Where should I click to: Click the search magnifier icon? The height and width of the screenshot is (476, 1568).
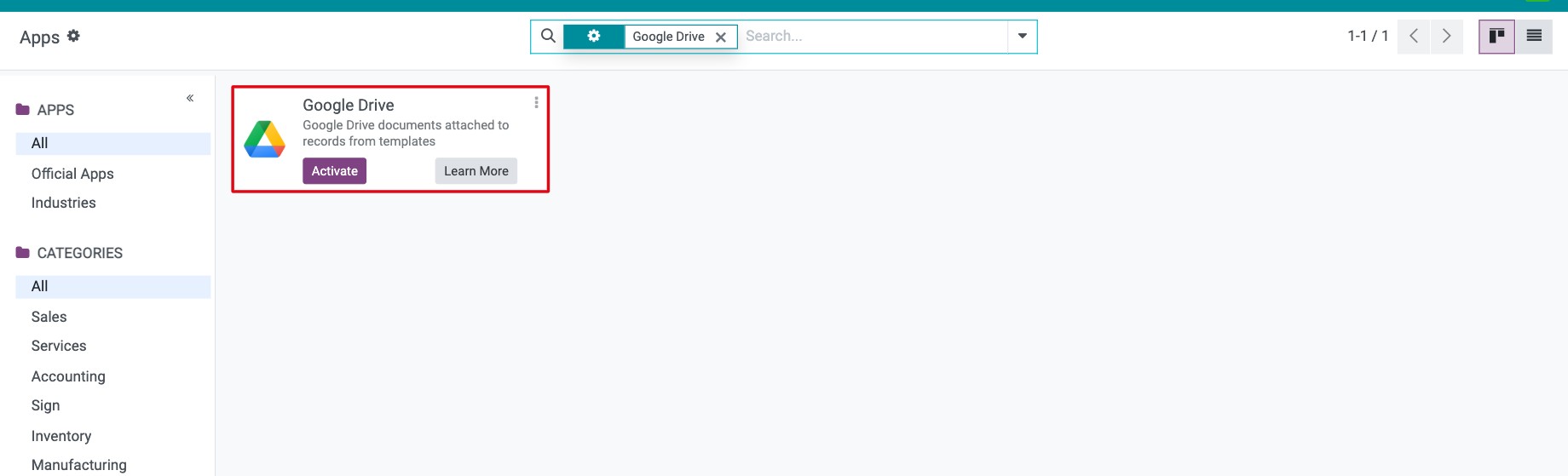(549, 36)
